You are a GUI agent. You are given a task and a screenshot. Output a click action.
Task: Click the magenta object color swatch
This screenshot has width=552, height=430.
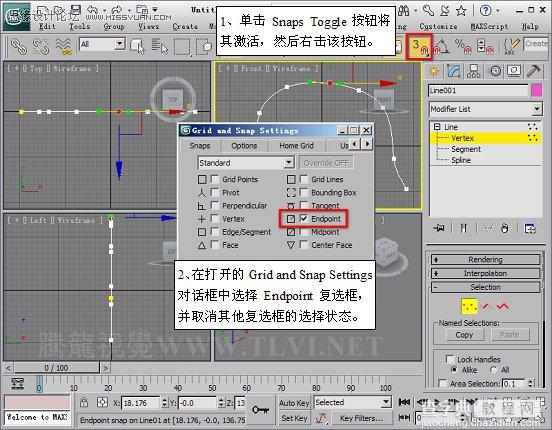tap(537, 91)
